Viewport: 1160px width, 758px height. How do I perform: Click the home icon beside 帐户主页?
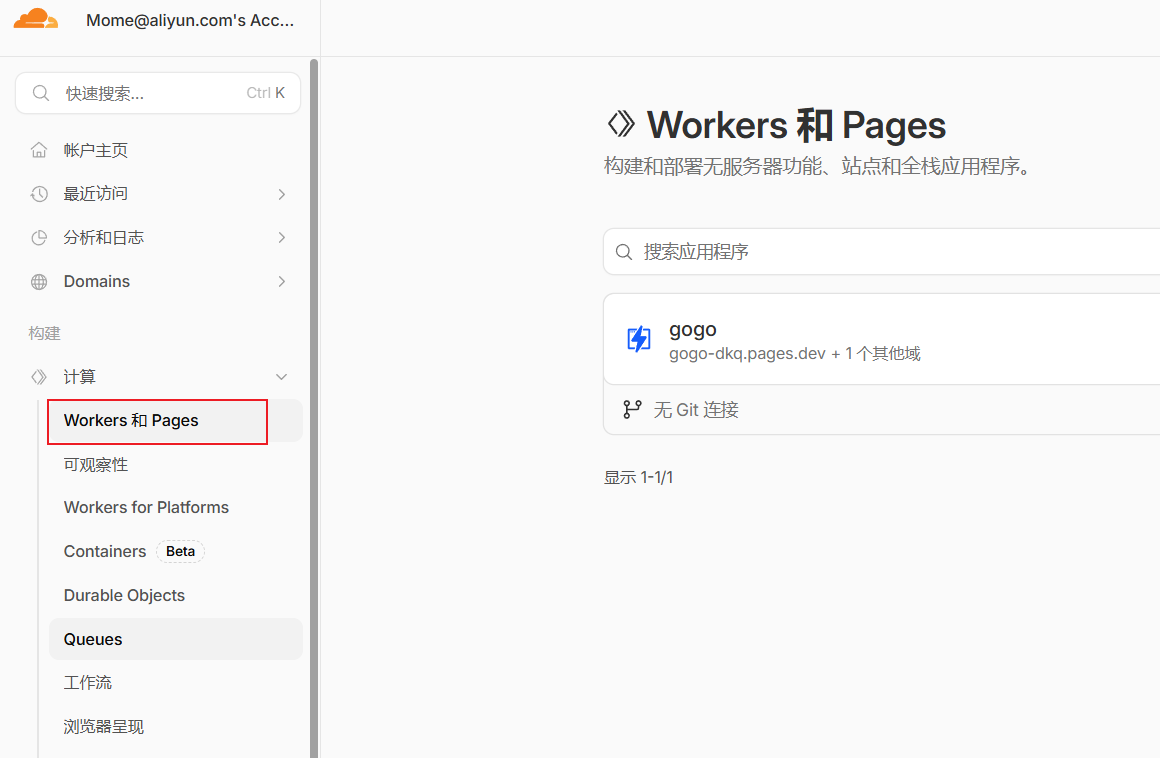pos(39,150)
